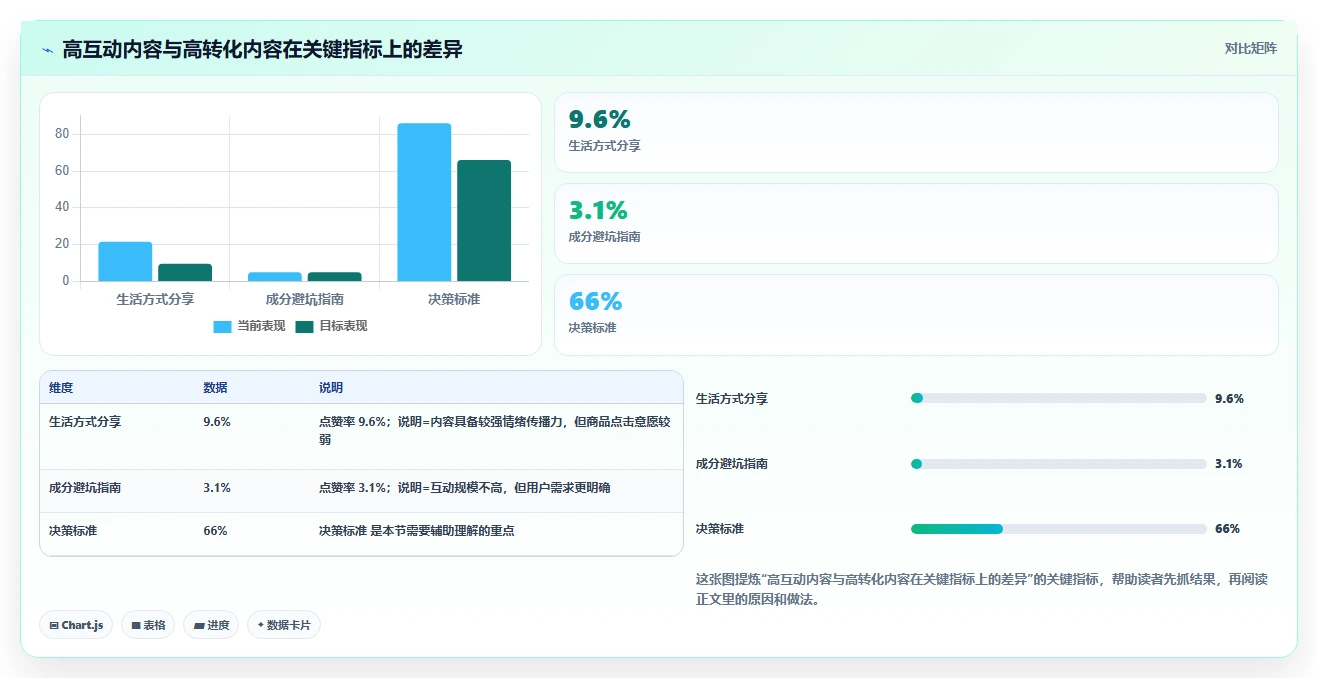Click the lightning icon beside the title
This screenshot has width=1318, height=678.
(48, 50)
